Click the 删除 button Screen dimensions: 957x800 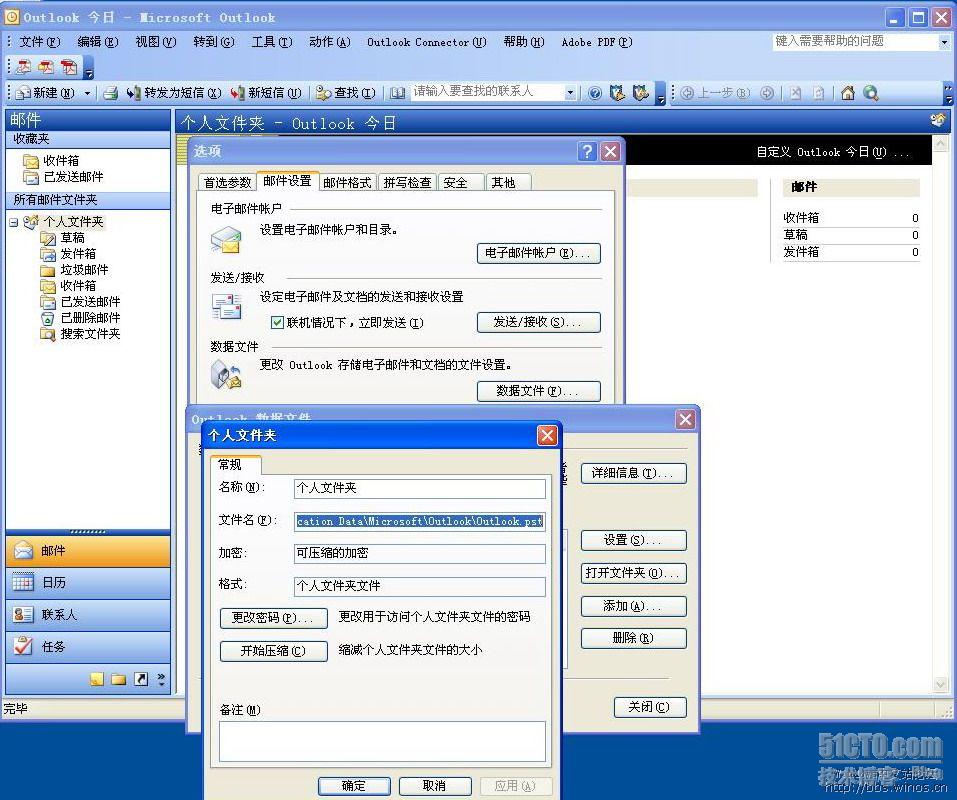634,639
